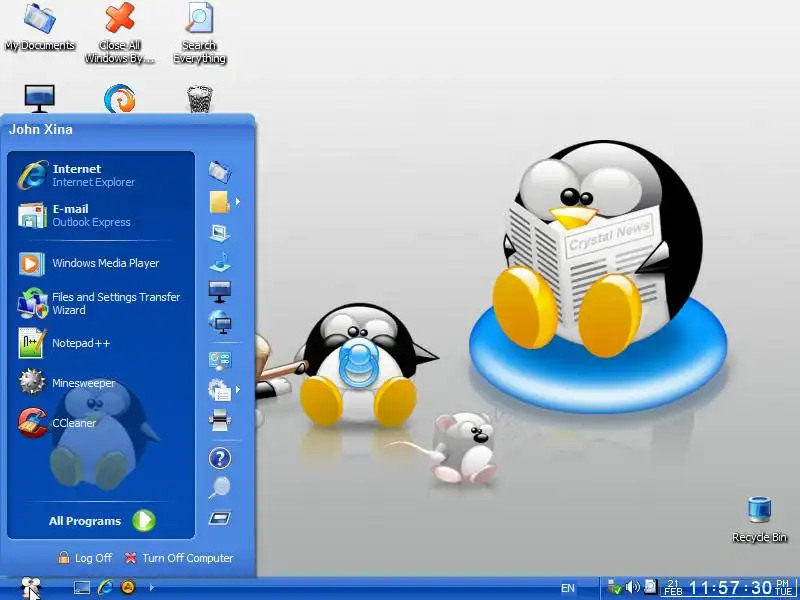Expand the quick launch overflow chevron
The image size is (800, 600).
point(151,588)
